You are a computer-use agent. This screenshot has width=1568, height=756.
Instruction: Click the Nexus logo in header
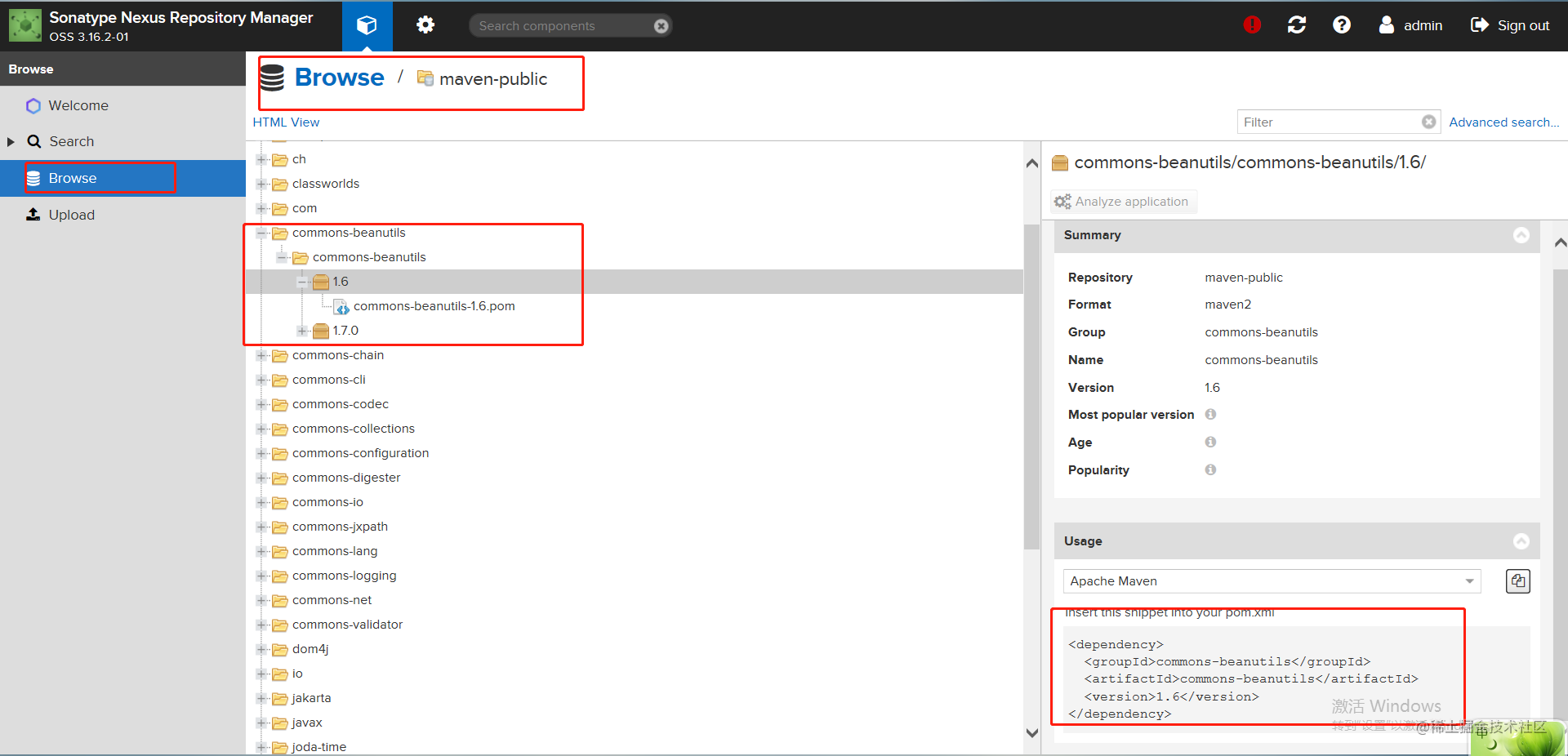(x=25, y=25)
